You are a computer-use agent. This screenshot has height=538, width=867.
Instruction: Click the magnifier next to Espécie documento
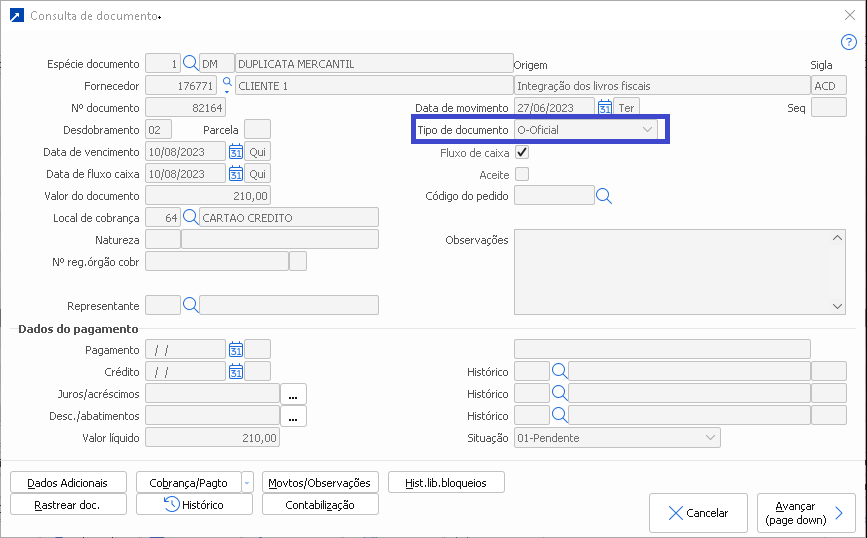pyautogui.click(x=190, y=64)
